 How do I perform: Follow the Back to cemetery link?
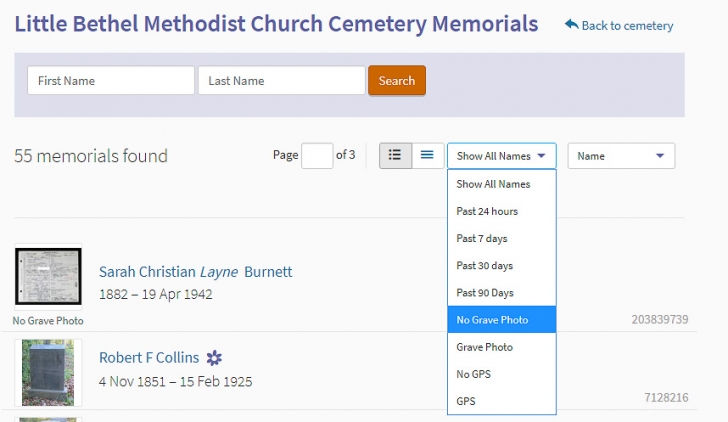[627, 26]
